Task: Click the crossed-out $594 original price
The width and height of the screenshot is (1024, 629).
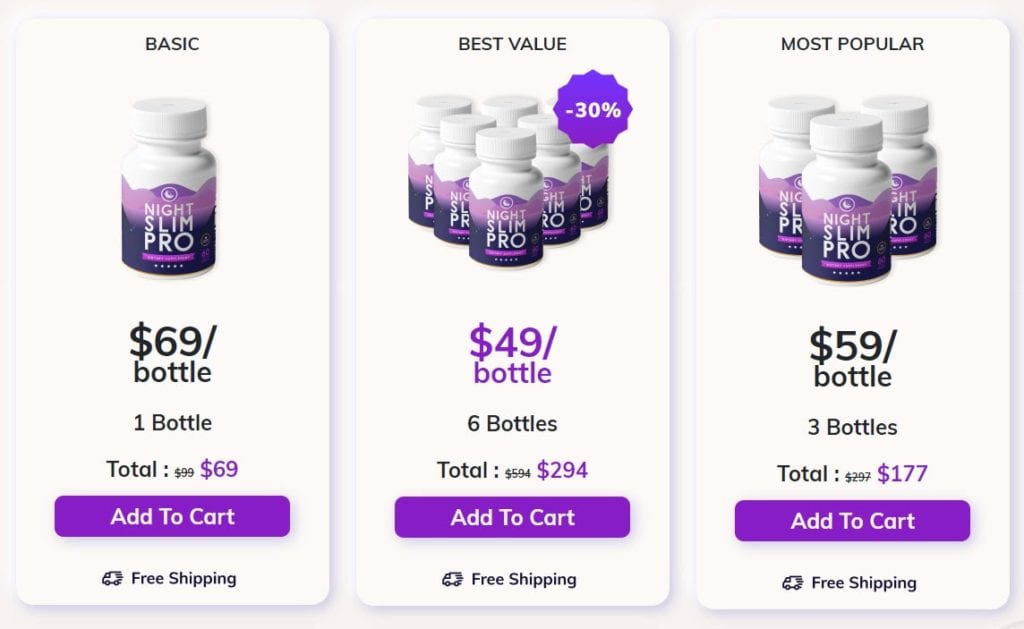Action: pyautogui.click(x=518, y=474)
